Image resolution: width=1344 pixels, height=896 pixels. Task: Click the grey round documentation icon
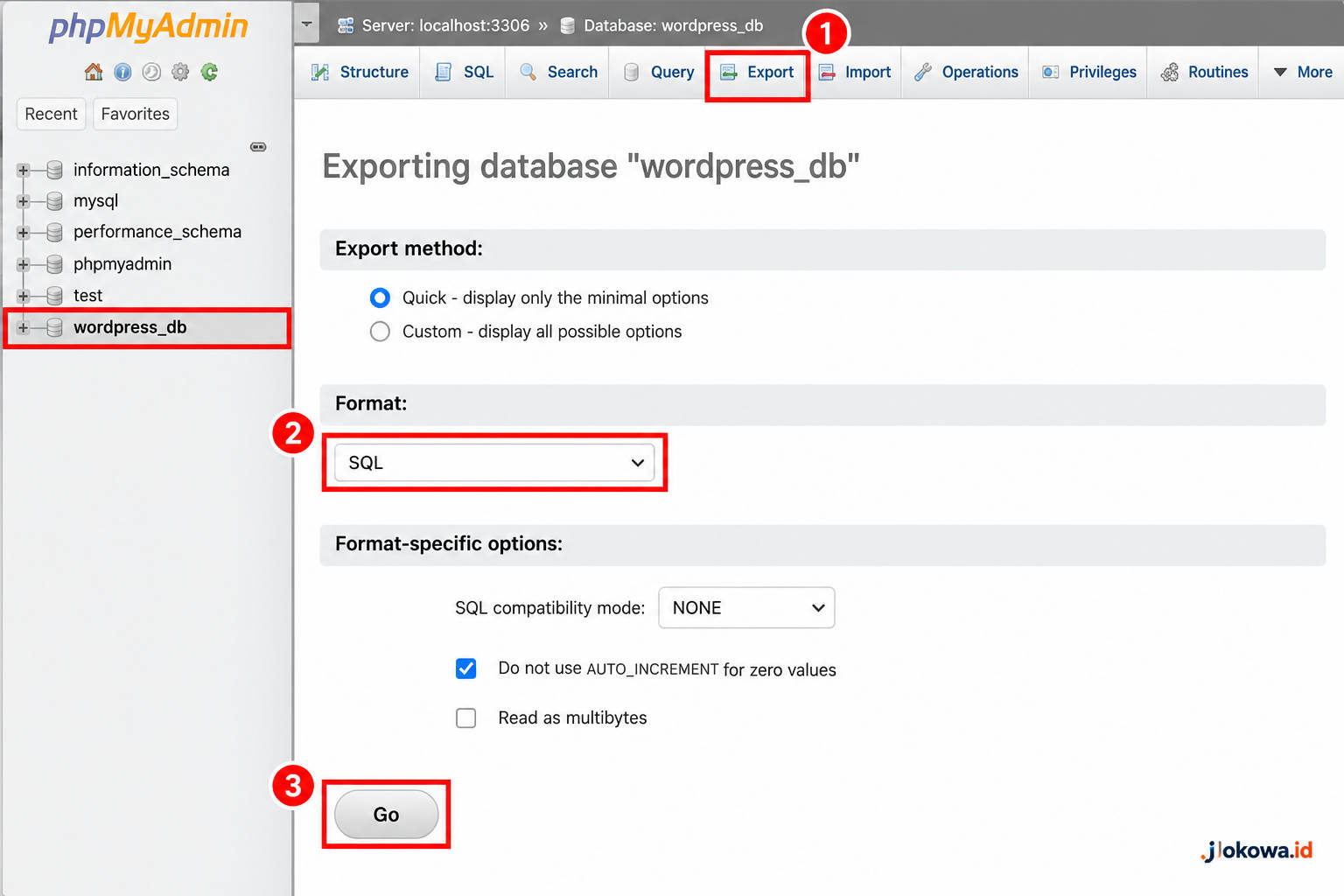coord(151,72)
